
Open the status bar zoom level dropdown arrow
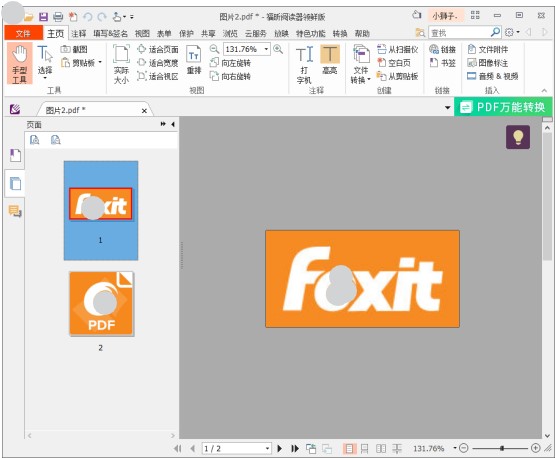[x=455, y=448]
